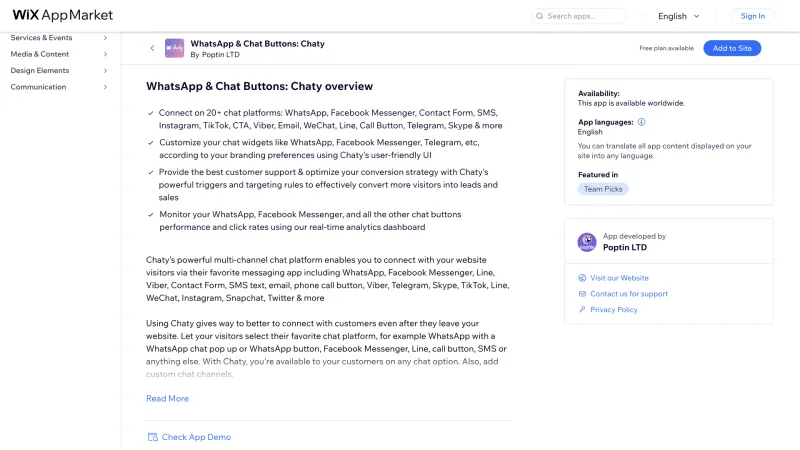The image size is (800, 450).
Task: Click 'This app is available worldwide' text
Action: [x=631, y=103]
